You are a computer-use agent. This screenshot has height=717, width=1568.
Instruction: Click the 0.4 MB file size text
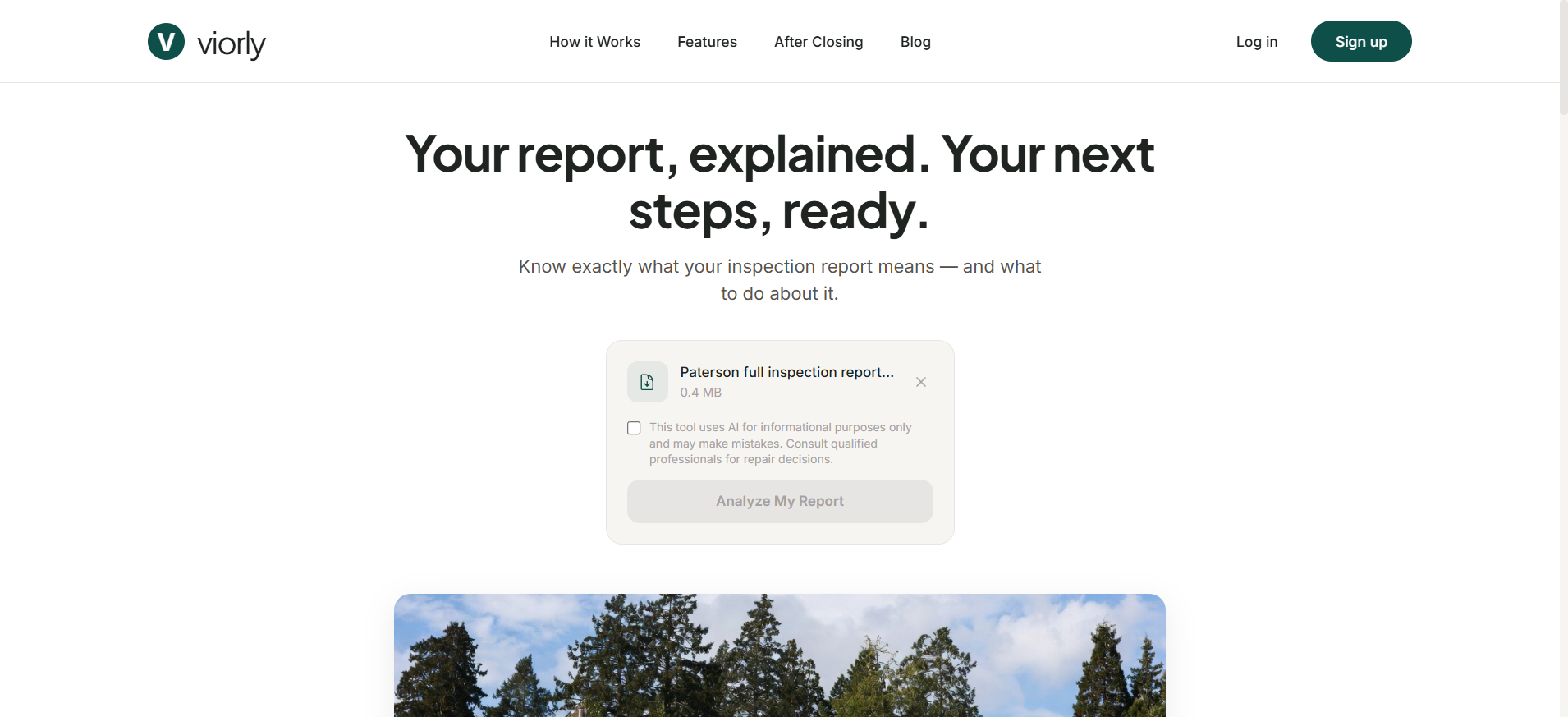coord(701,393)
